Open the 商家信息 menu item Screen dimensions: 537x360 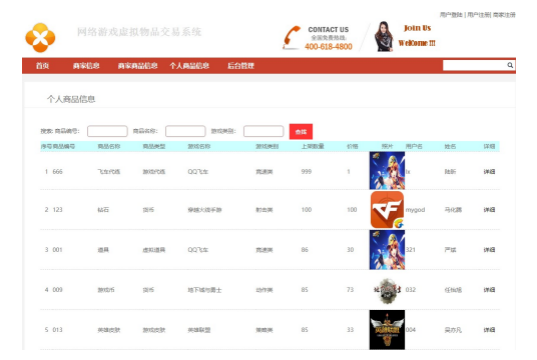86,66
